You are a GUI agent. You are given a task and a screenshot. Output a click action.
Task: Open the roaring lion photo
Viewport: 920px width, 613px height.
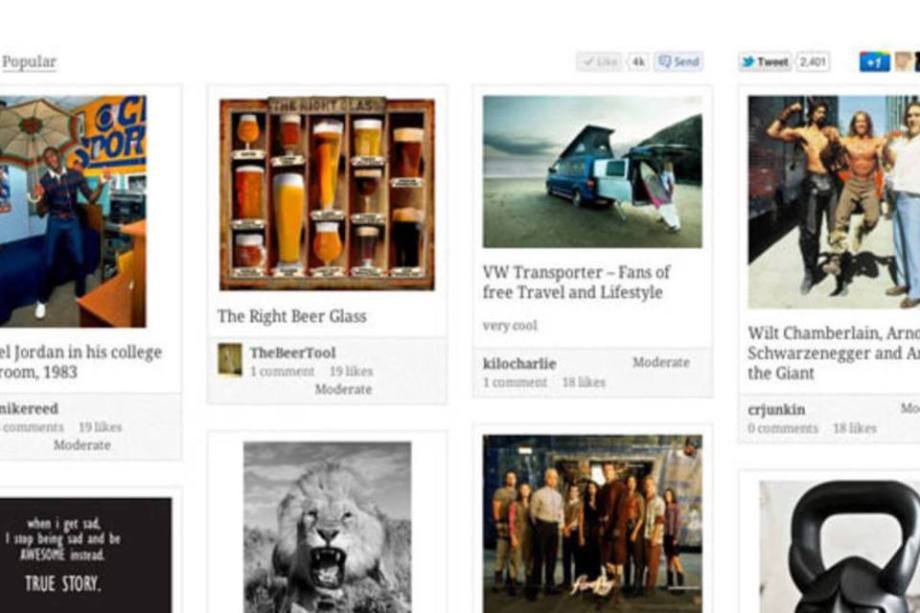pos(327,527)
